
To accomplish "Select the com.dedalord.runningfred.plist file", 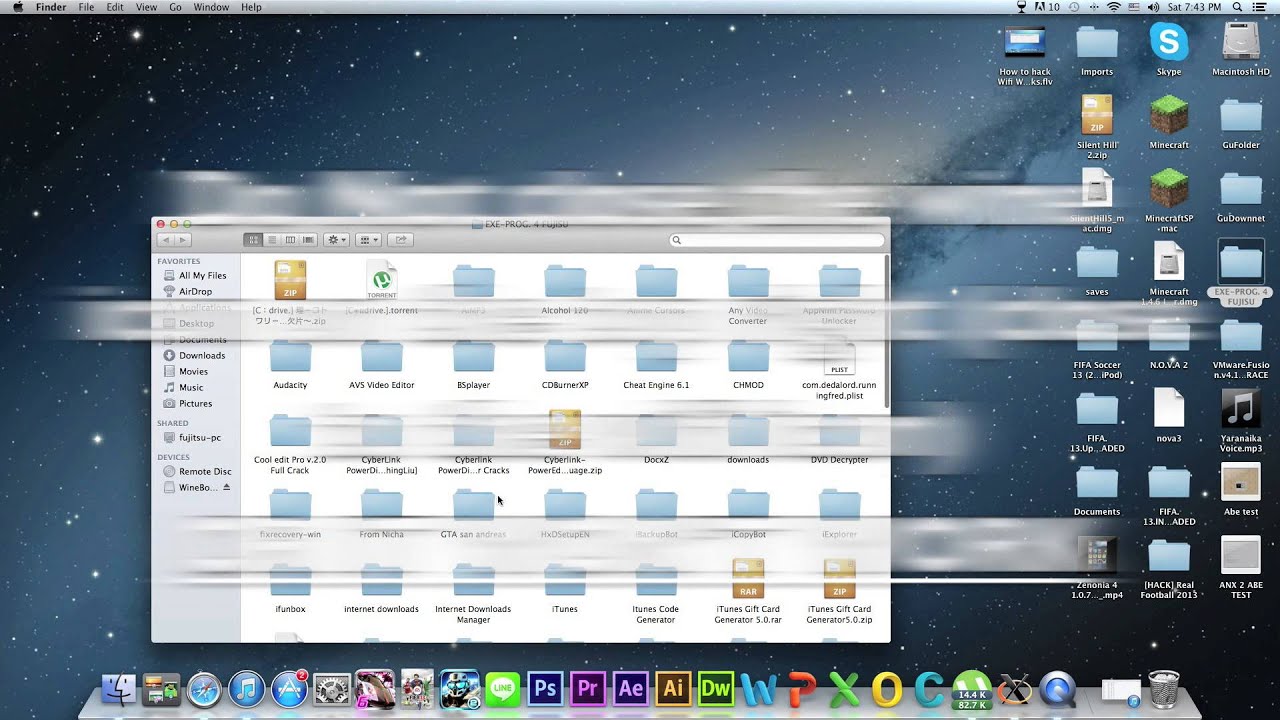I will pos(839,357).
